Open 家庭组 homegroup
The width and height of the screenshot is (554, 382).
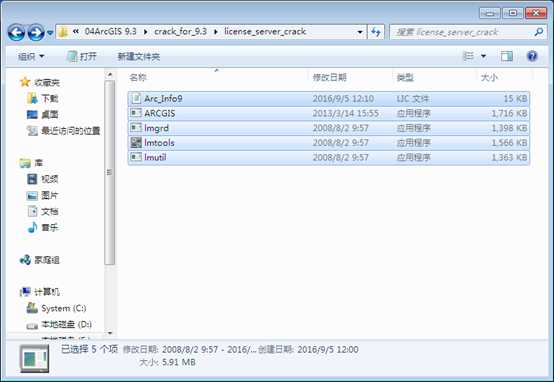click(x=47, y=260)
